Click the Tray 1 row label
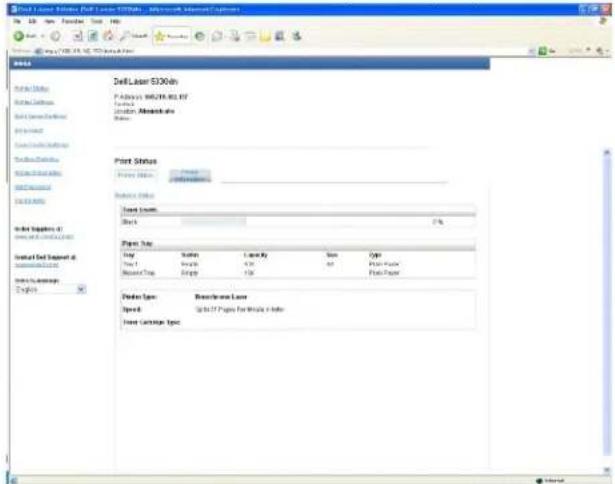 pos(130,264)
